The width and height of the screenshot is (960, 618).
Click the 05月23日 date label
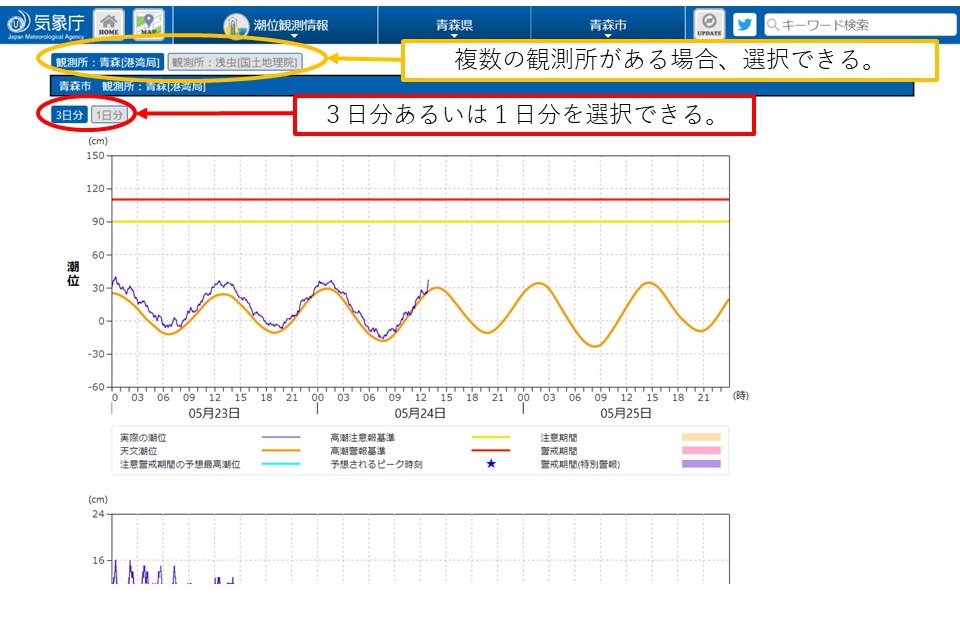click(x=214, y=413)
